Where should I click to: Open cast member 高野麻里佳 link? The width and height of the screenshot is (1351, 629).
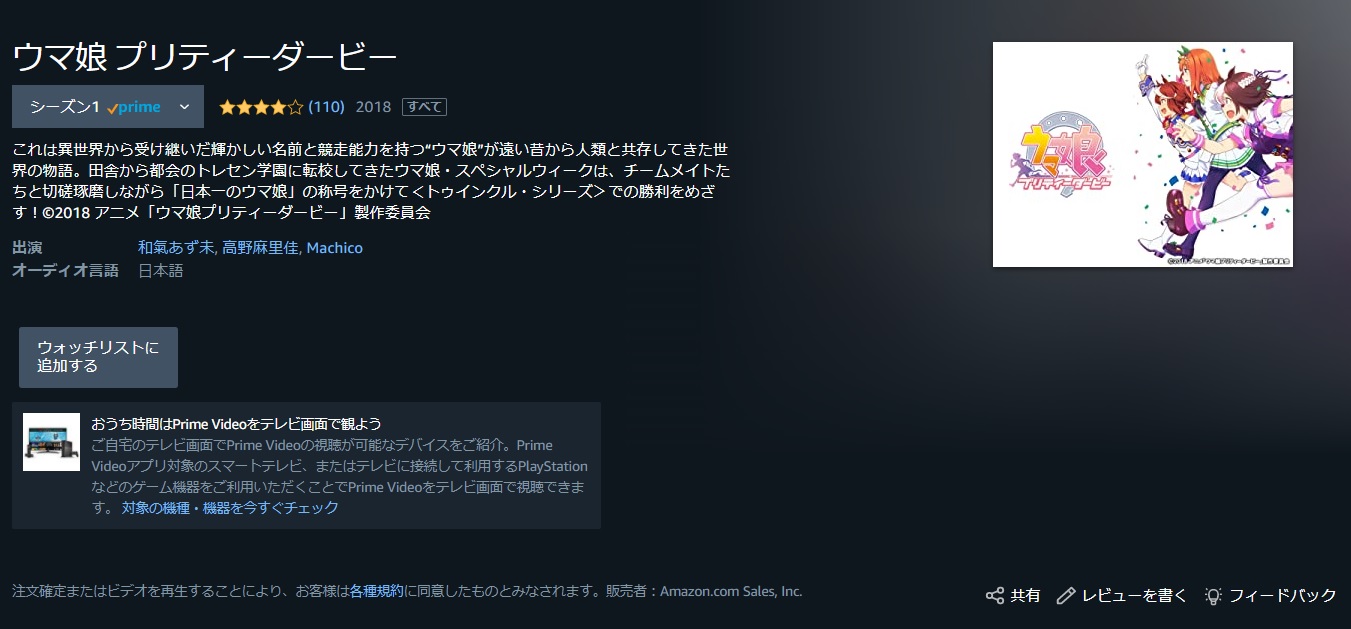(x=260, y=247)
